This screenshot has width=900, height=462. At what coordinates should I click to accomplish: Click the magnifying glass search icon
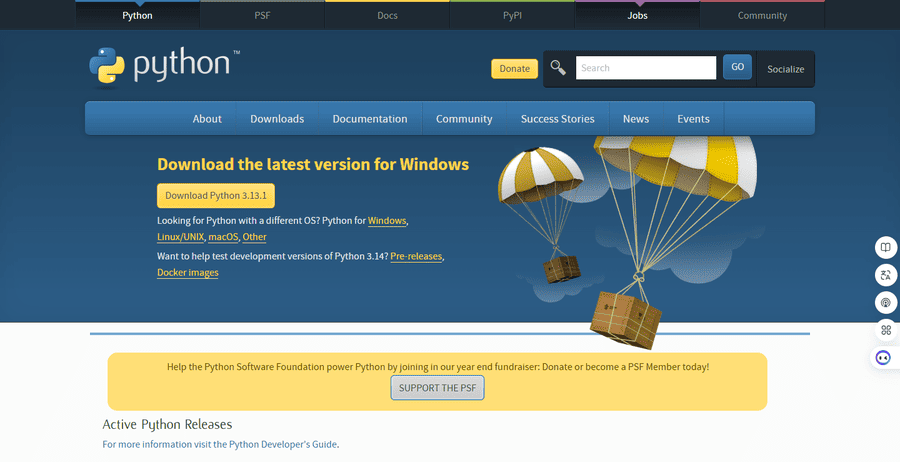[558, 68]
